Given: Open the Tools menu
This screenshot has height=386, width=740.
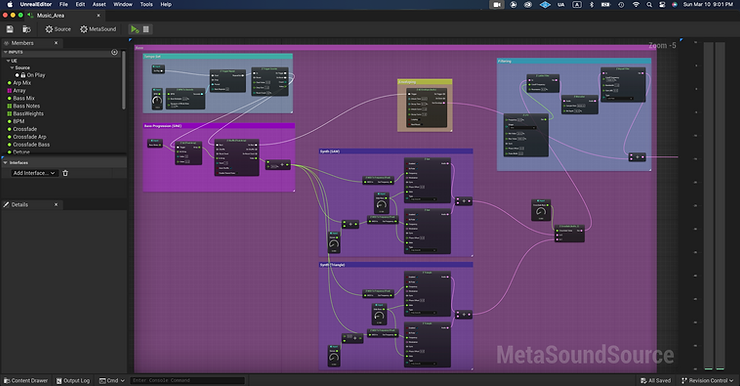Looking at the screenshot, I should click(146, 4).
